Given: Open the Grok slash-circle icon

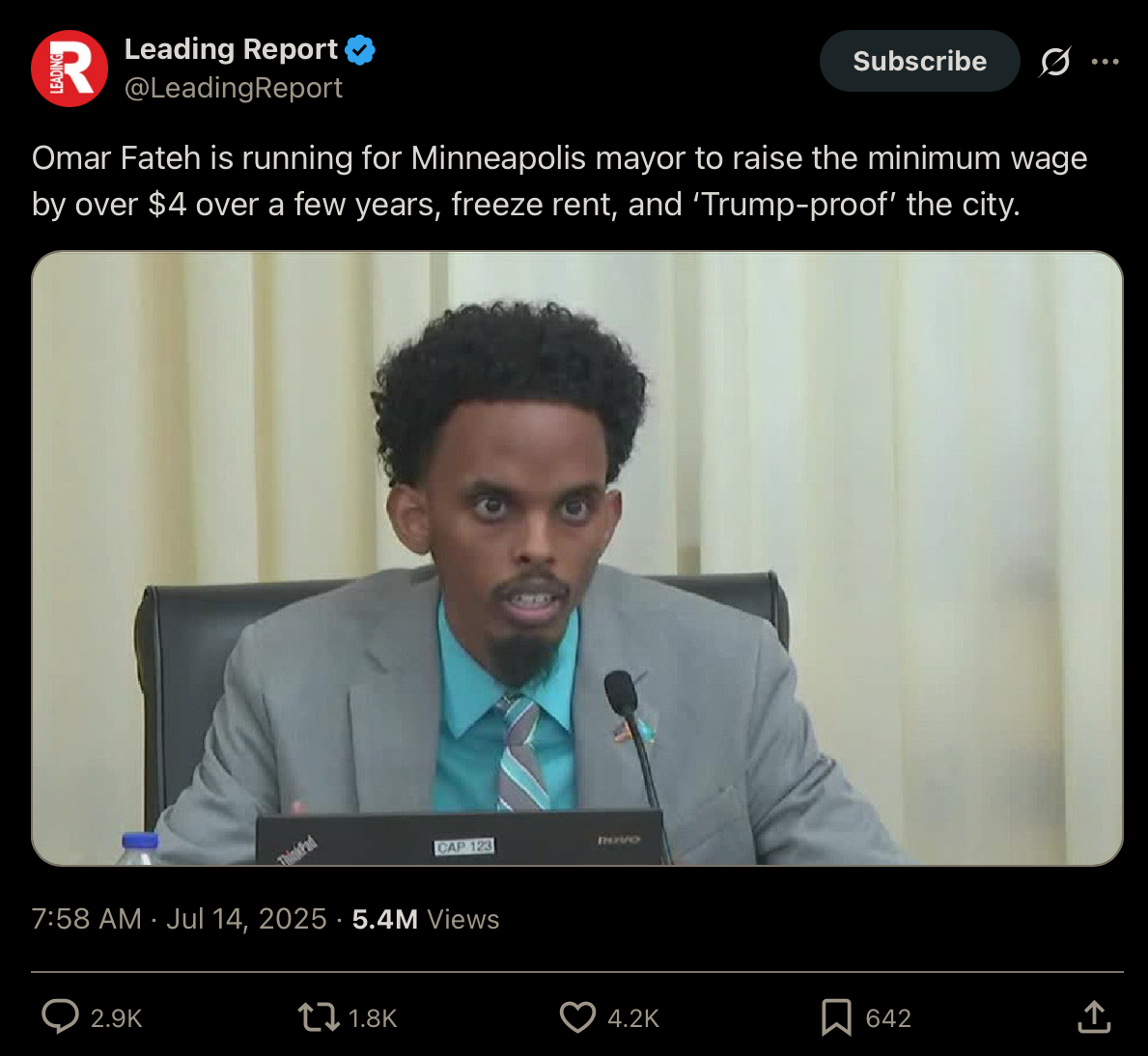Looking at the screenshot, I should coord(1055,62).
